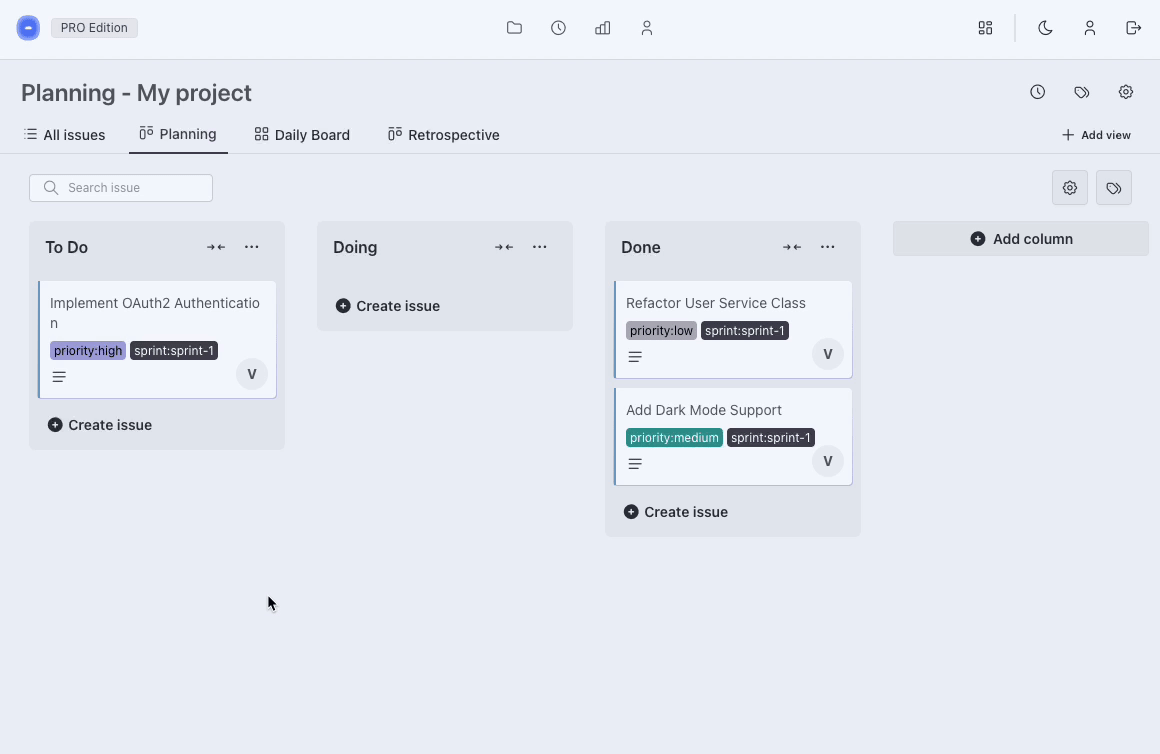Switch to the Daily Board tab
Viewport: 1160px width, 754px height.
click(x=302, y=135)
